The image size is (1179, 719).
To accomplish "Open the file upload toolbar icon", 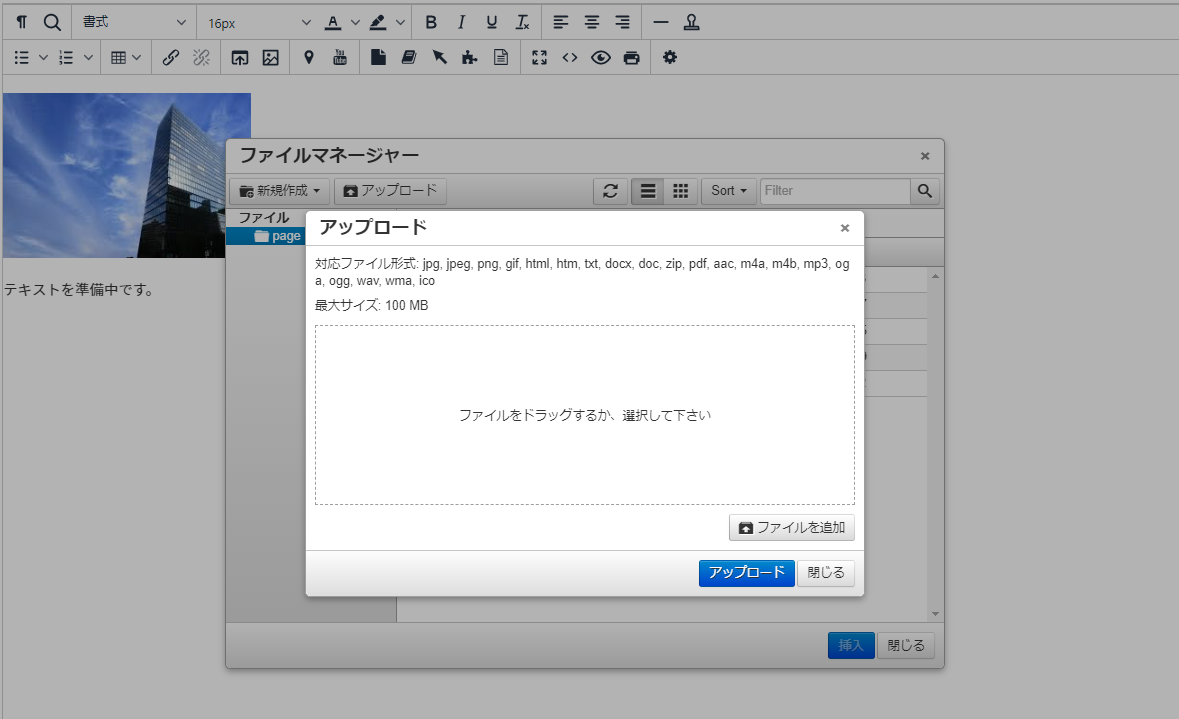I will coord(239,57).
